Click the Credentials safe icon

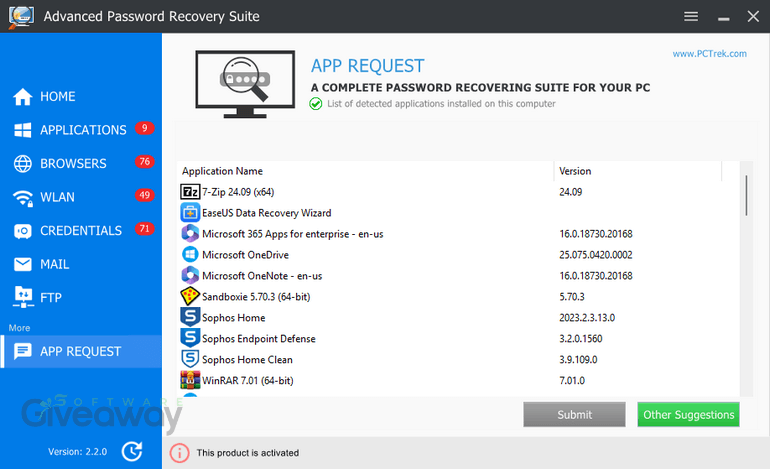(x=23, y=231)
